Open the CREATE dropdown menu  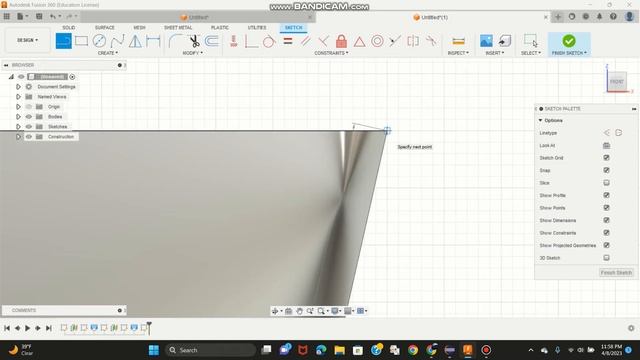108,53
